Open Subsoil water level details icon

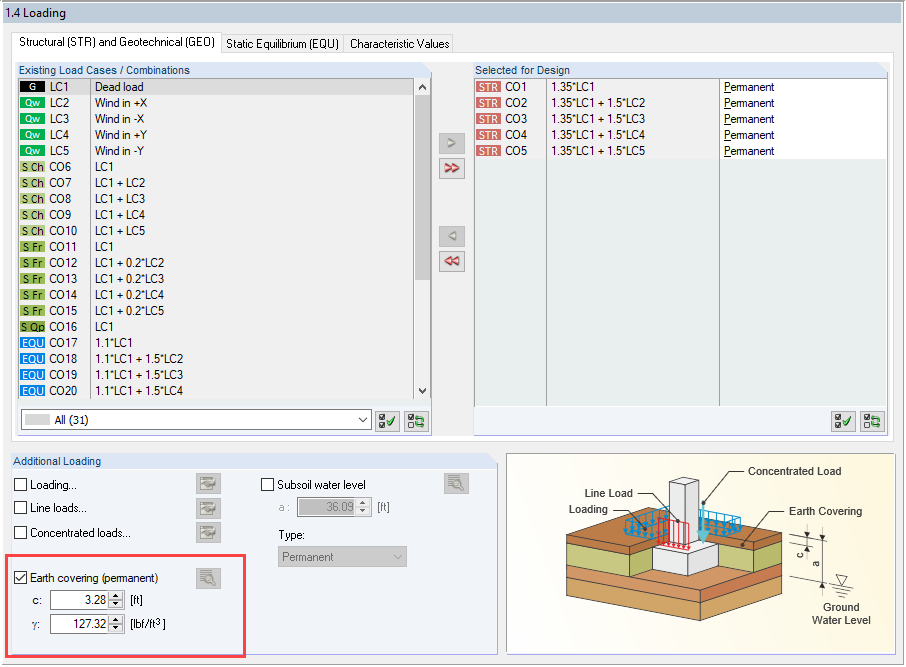456,483
